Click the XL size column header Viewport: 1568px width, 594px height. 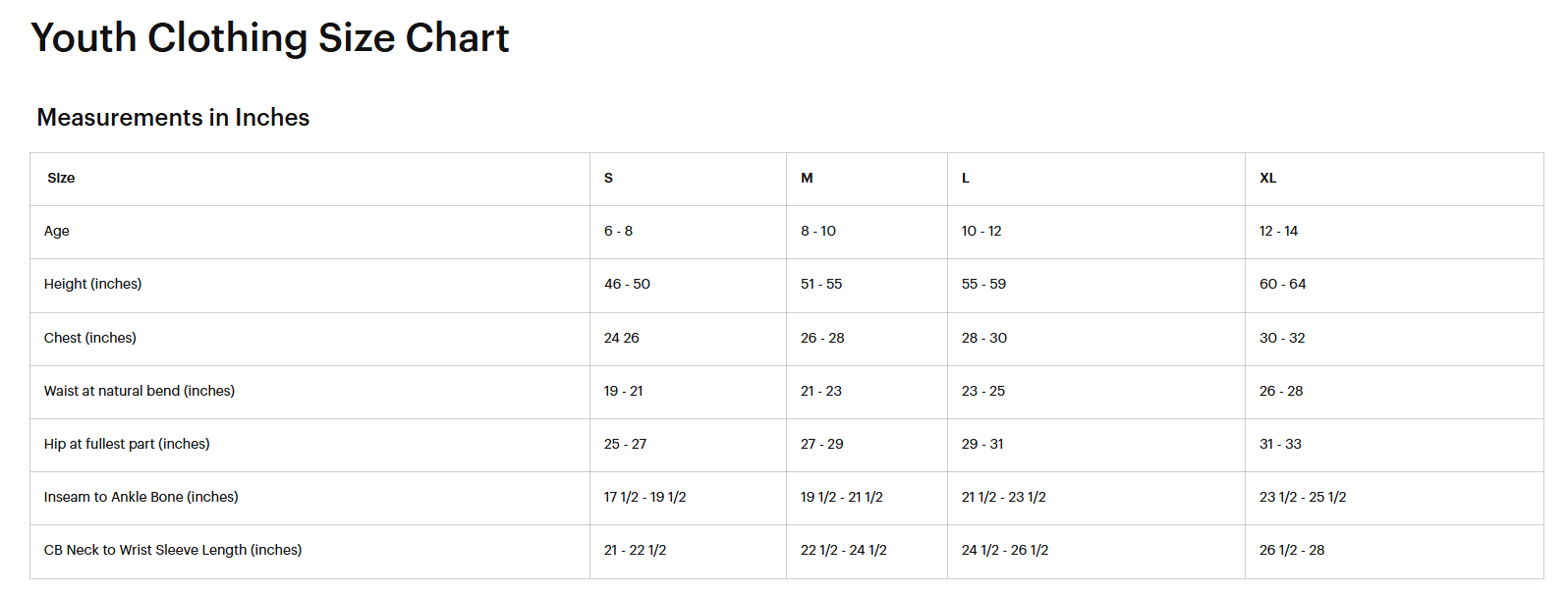point(1267,178)
